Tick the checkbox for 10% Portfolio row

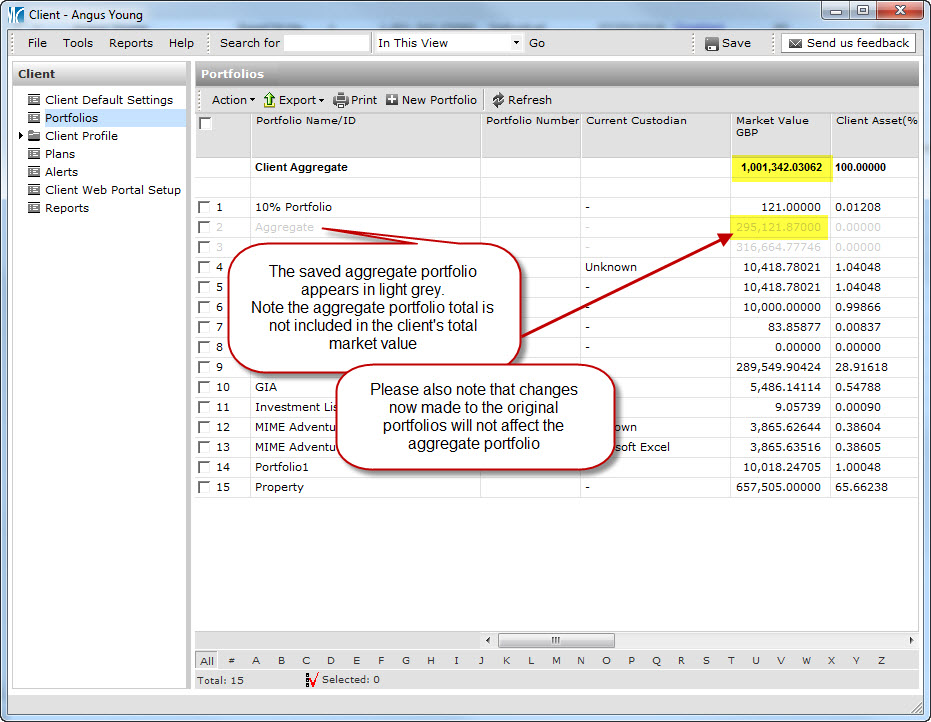(204, 207)
